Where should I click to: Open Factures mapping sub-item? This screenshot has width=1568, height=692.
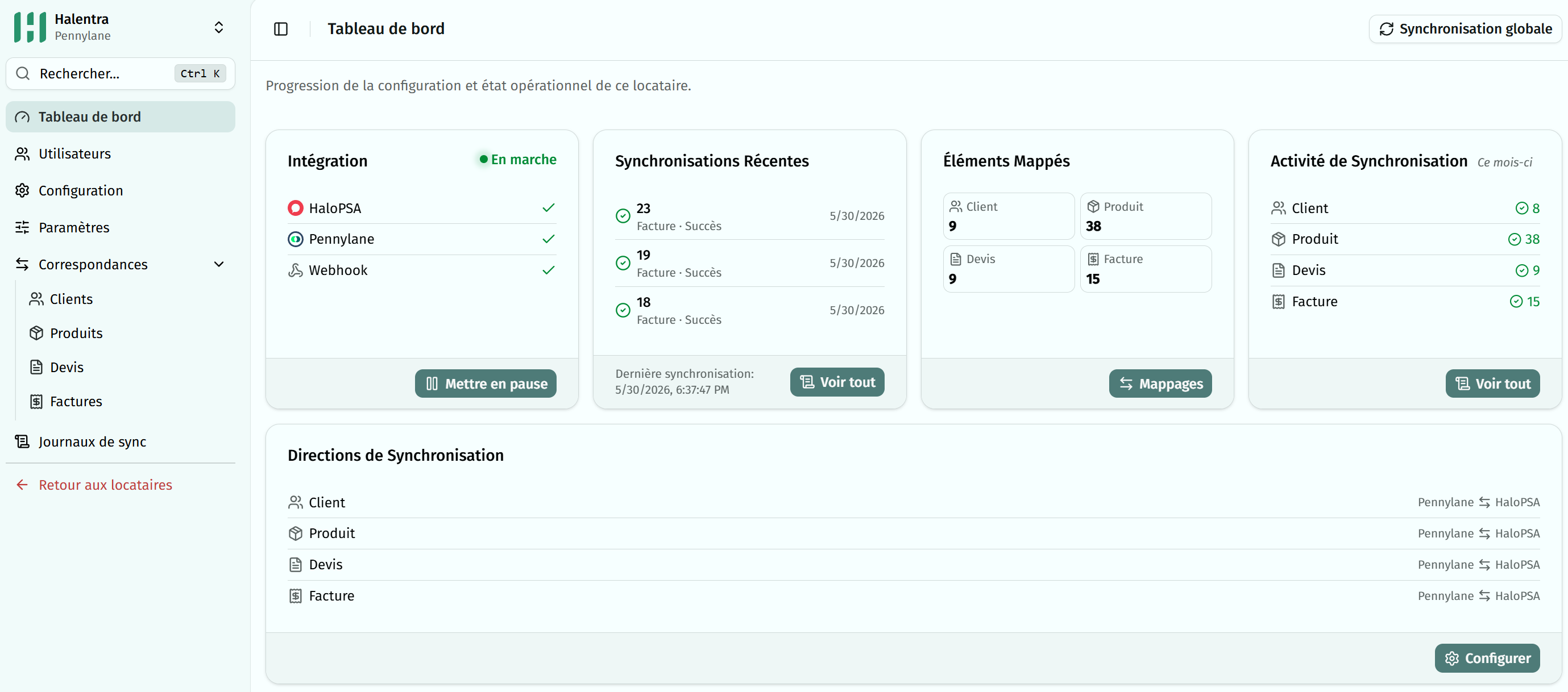tap(128, 401)
